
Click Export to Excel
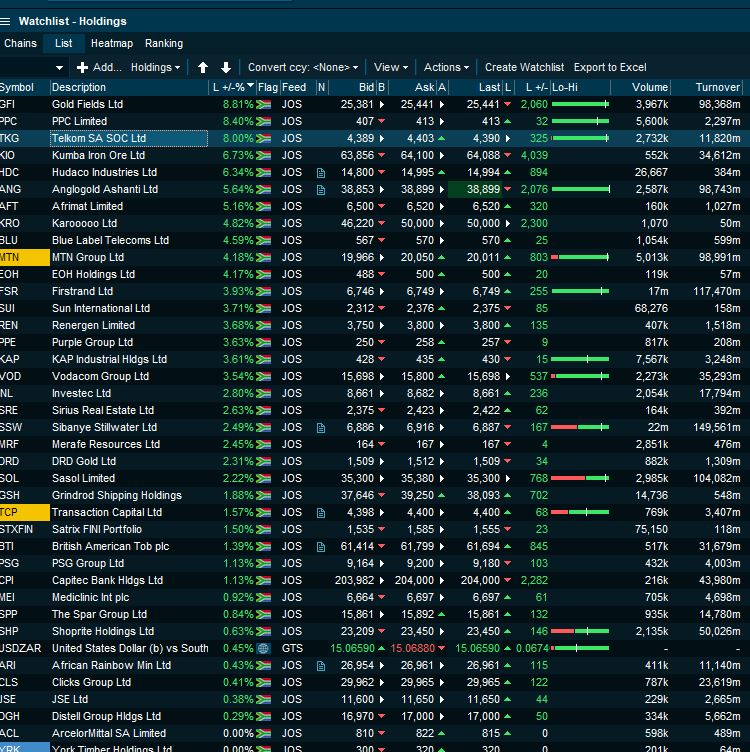pyautogui.click(x=610, y=68)
